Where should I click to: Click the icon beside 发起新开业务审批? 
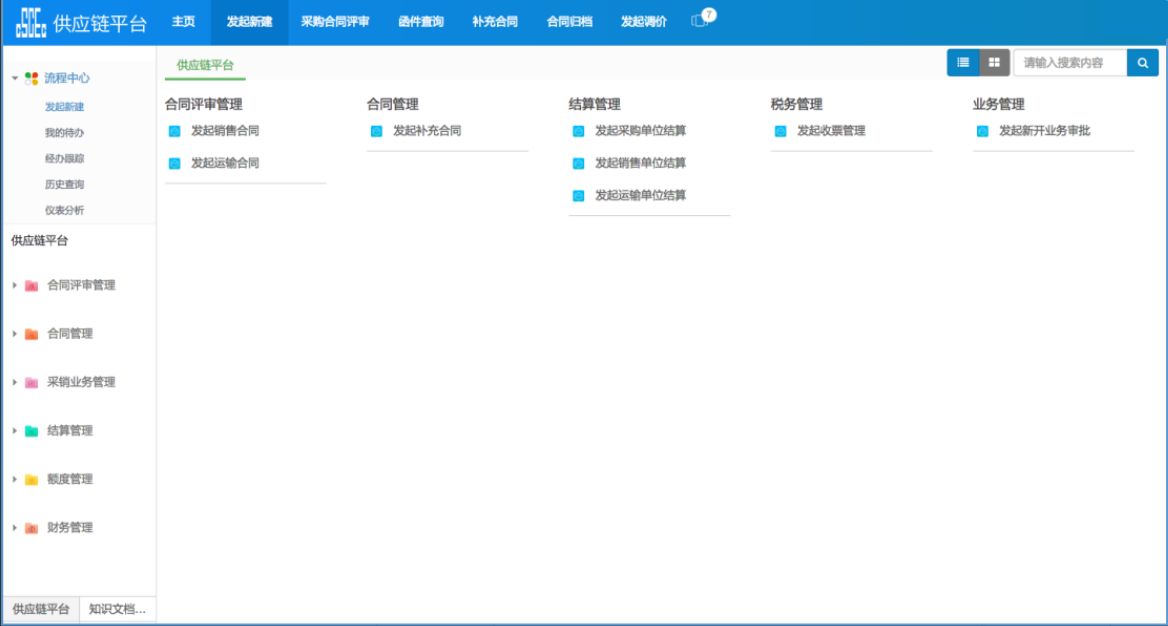[983, 131]
